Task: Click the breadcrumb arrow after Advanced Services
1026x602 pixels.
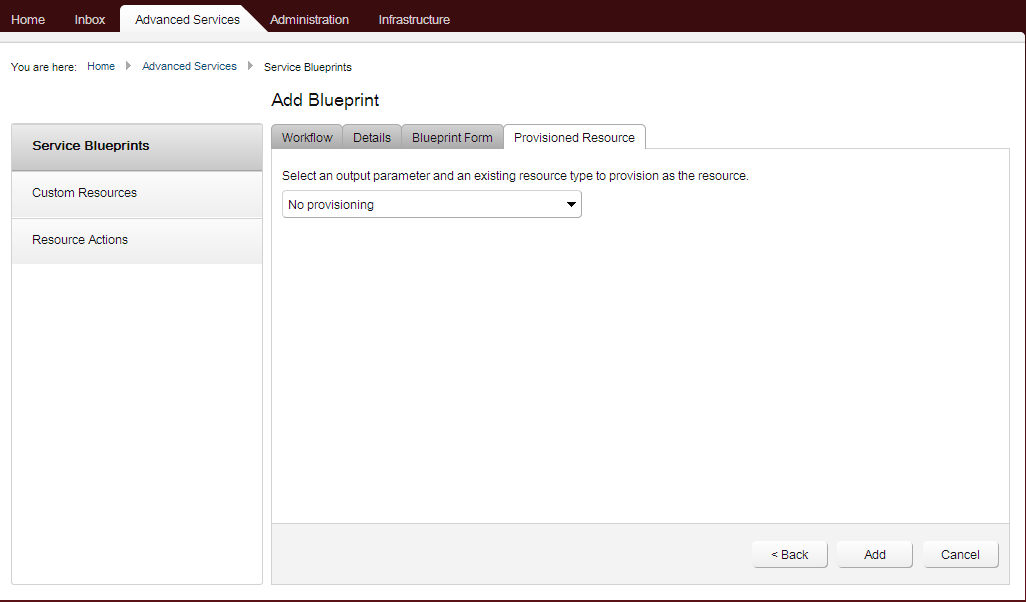Action: (250, 66)
